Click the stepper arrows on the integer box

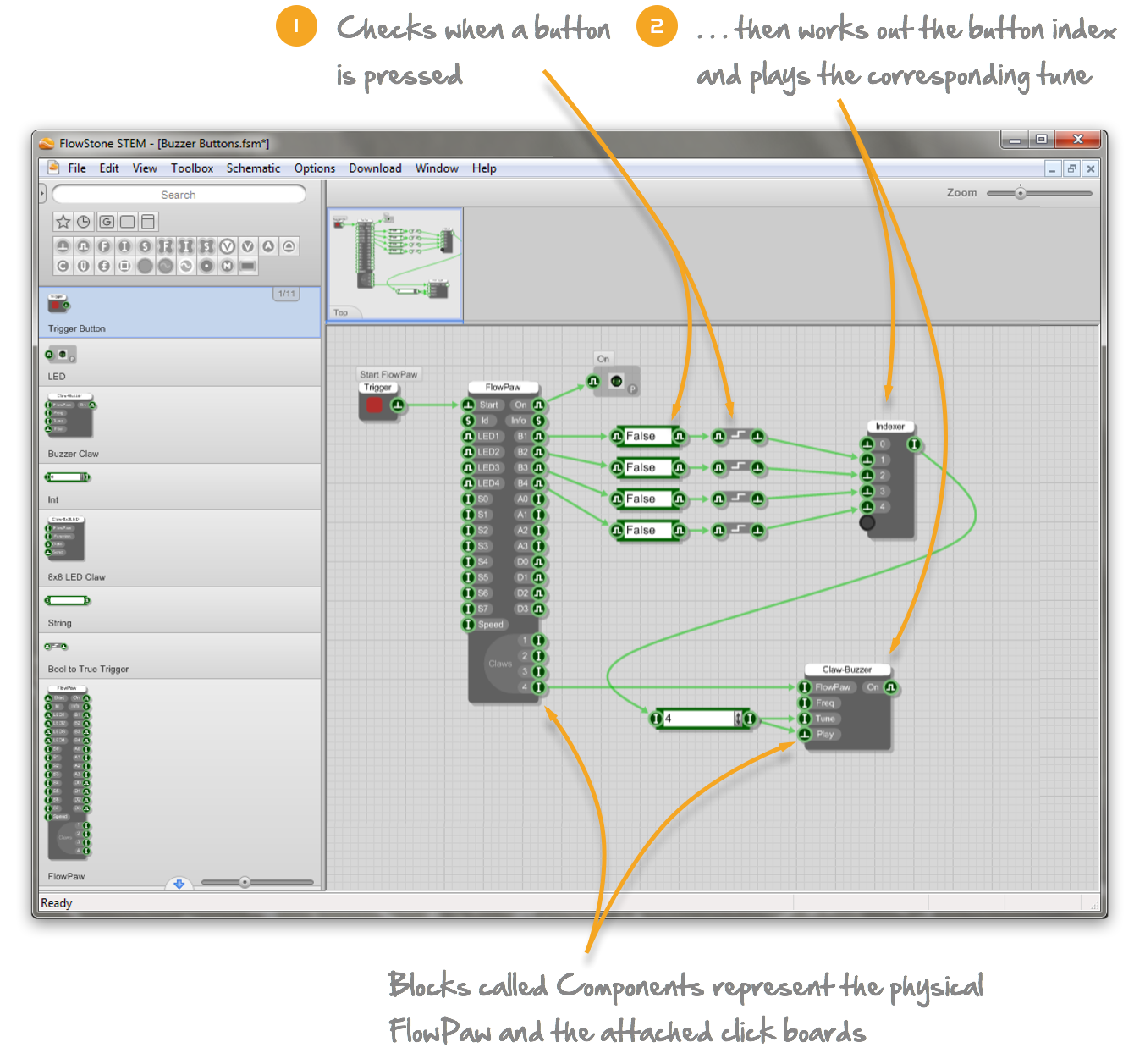coord(738,719)
